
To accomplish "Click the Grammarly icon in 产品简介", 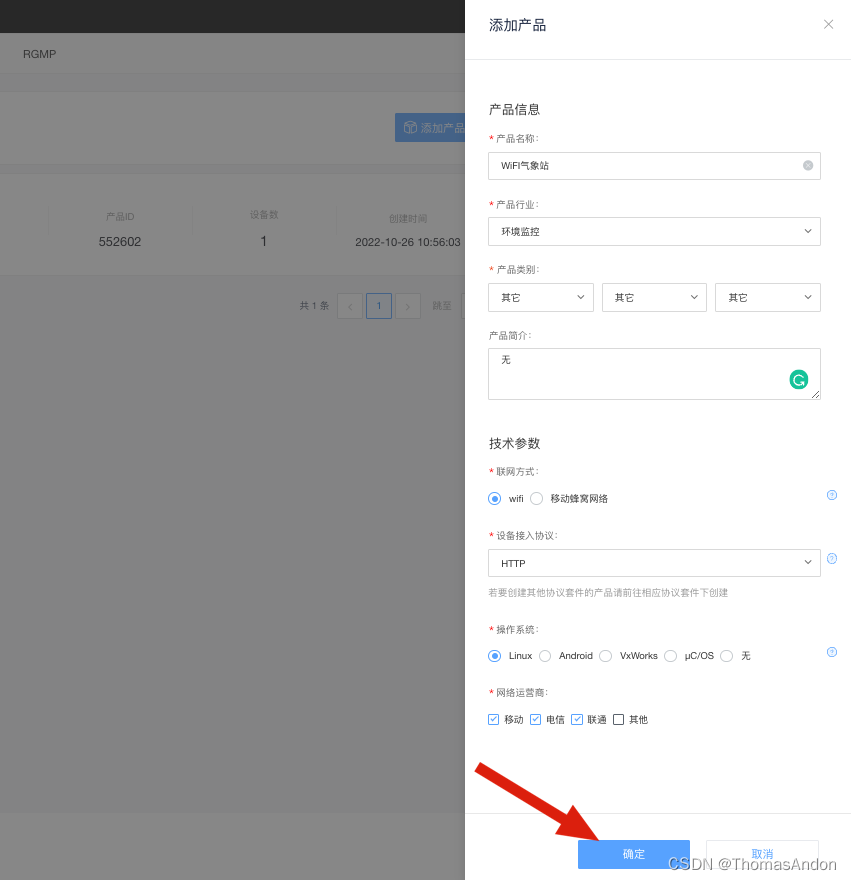I will (798, 380).
